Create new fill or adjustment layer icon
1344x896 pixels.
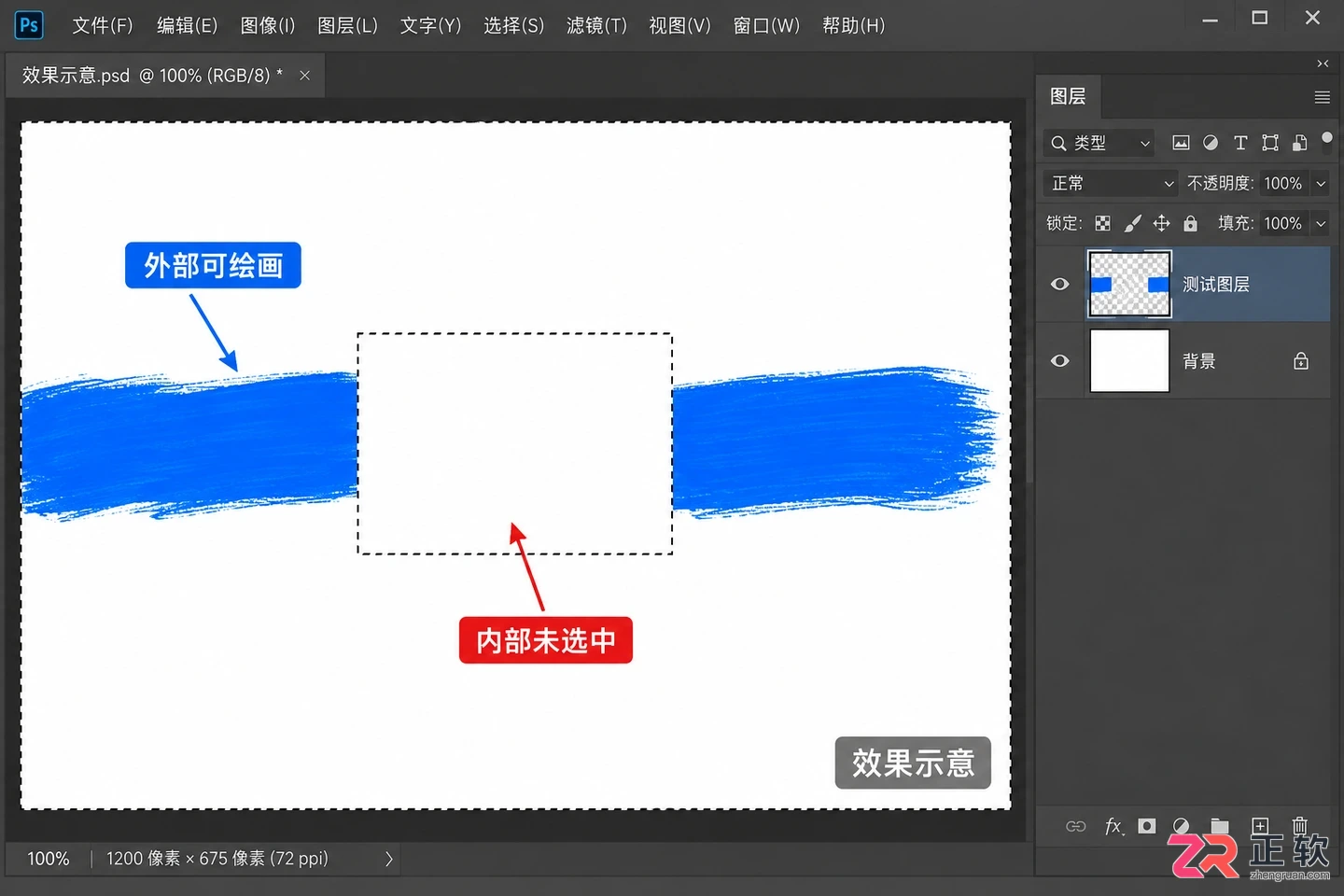(1181, 826)
